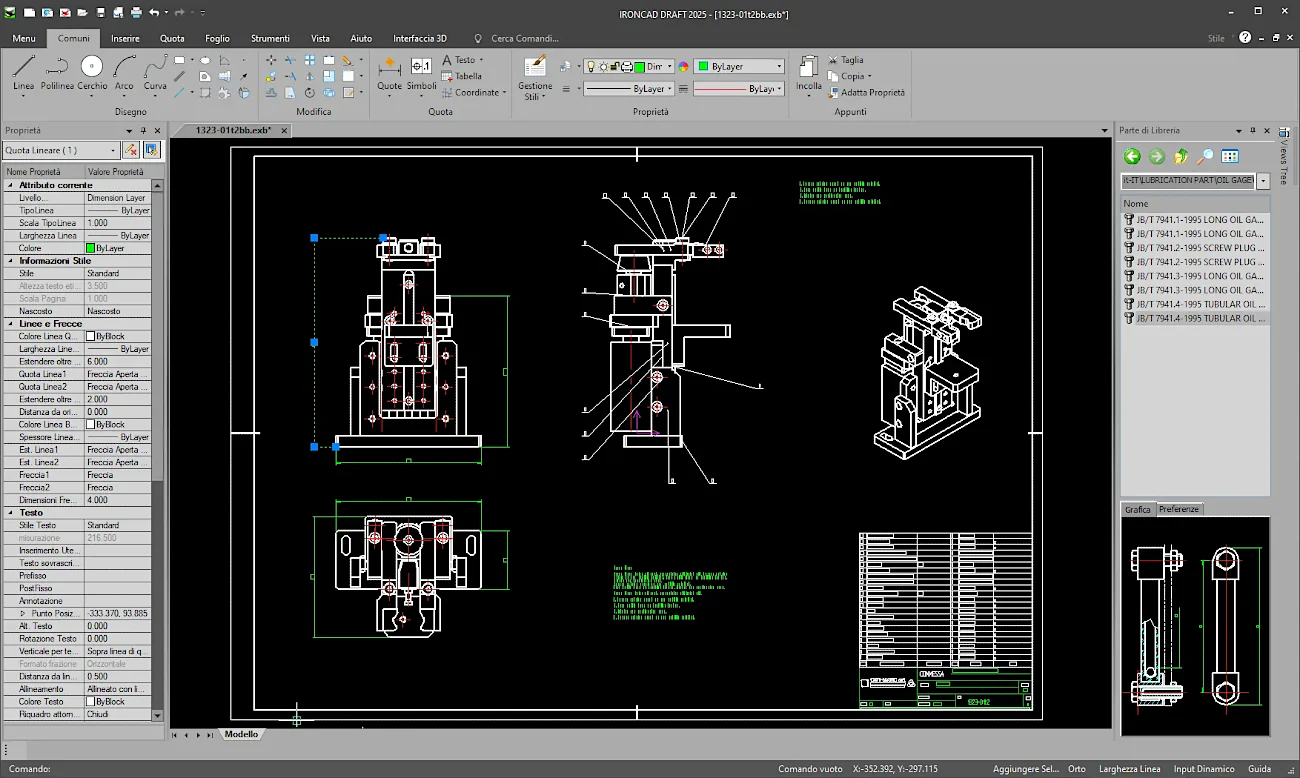This screenshot has height=778, width=1300.
Task: Click the Colore ByLayer green swatch
Action: click(91, 248)
